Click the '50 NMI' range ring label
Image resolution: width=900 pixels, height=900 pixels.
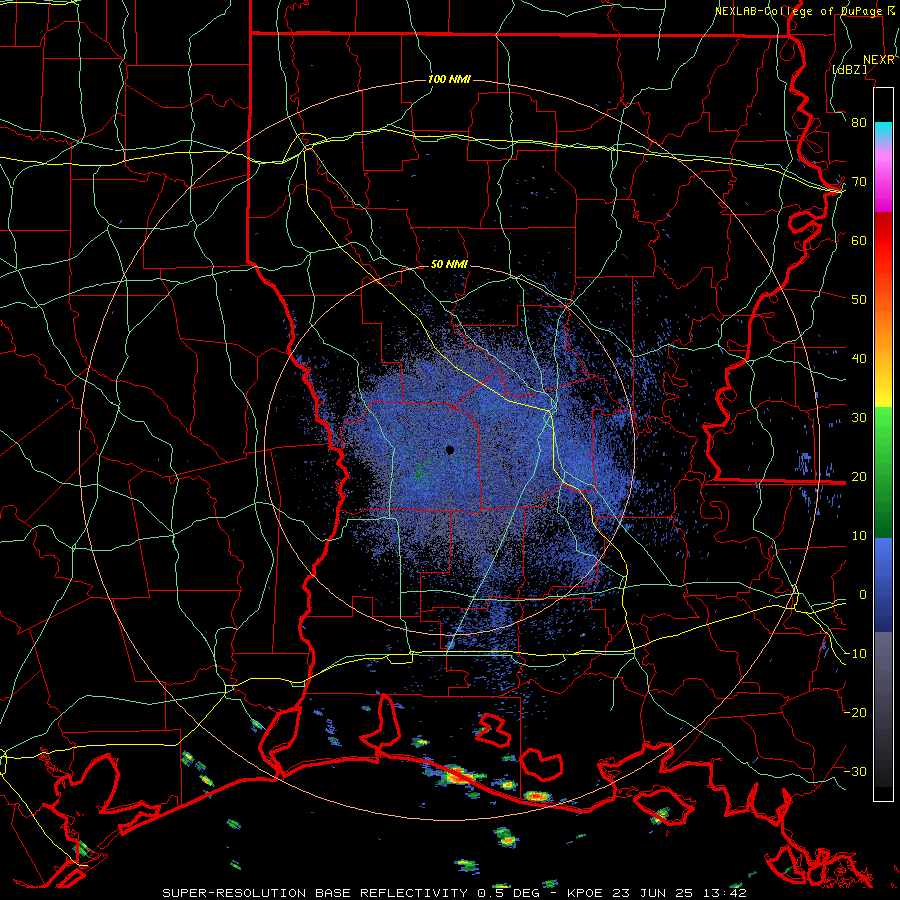click(449, 265)
